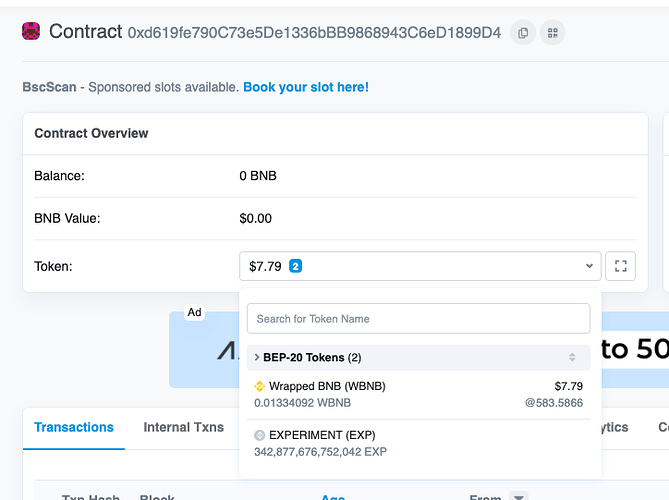This screenshot has width=669, height=500.
Task: Copy the contract address to clipboard
Action: coord(523,33)
